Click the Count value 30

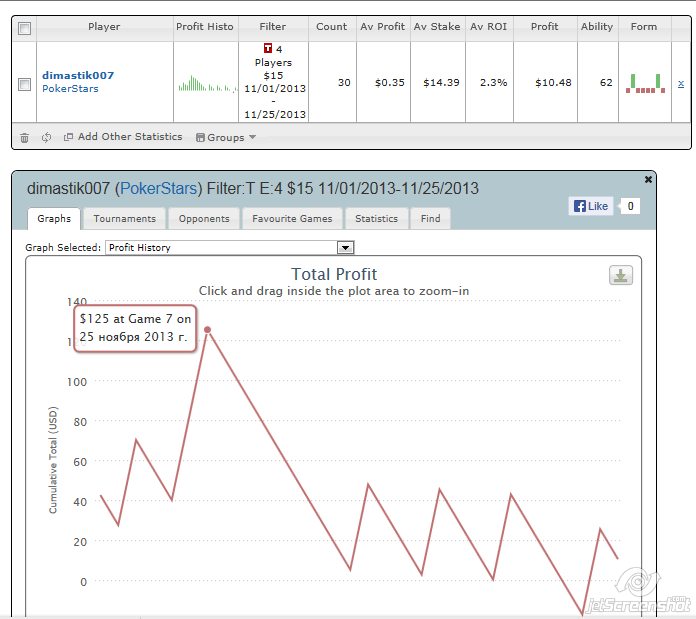[x=344, y=83]
